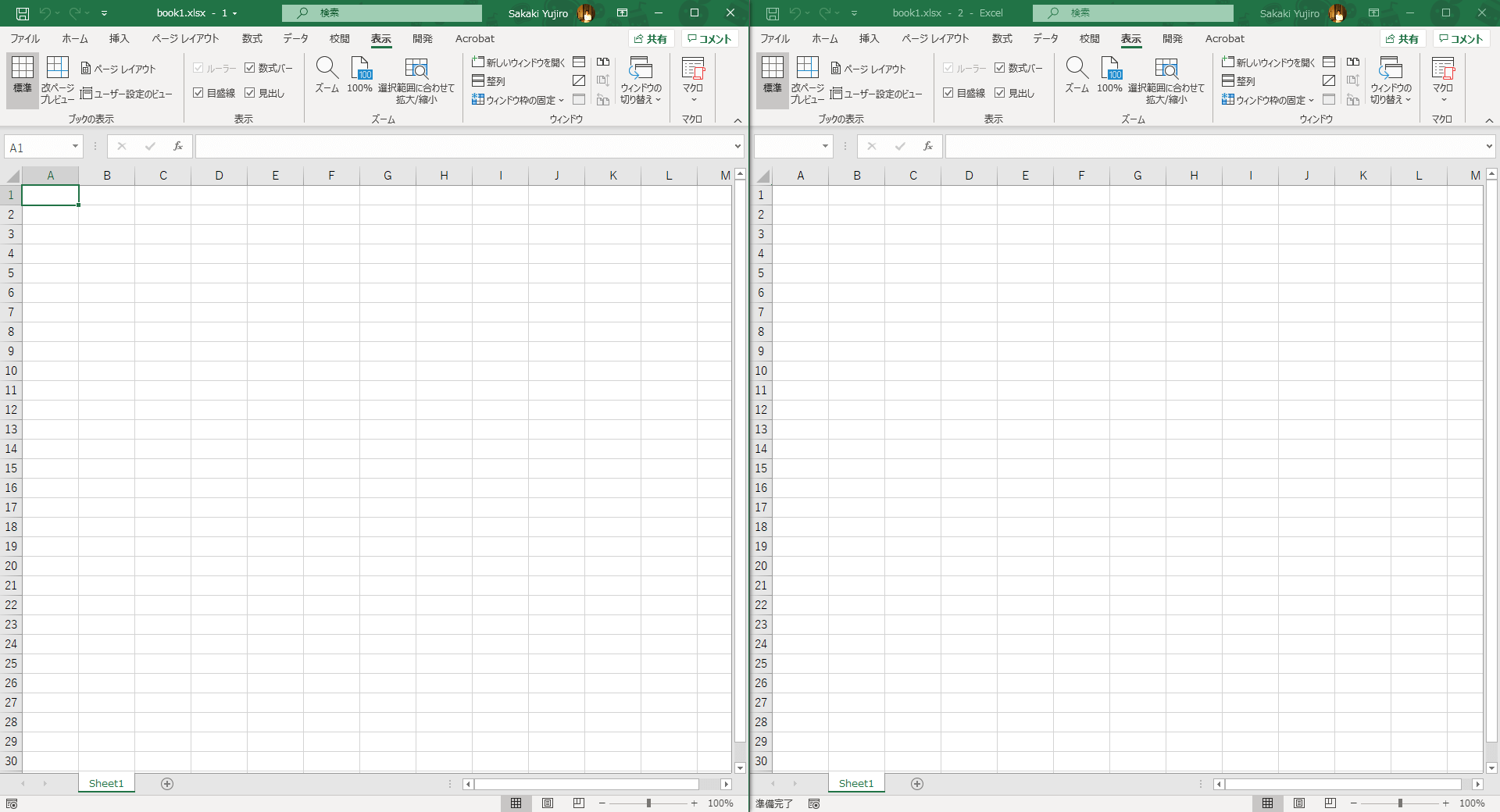The height and width of the screenshot is (812, 1500).
Task: Click zoom slider handle in left status bar
Action: point(648,803)
